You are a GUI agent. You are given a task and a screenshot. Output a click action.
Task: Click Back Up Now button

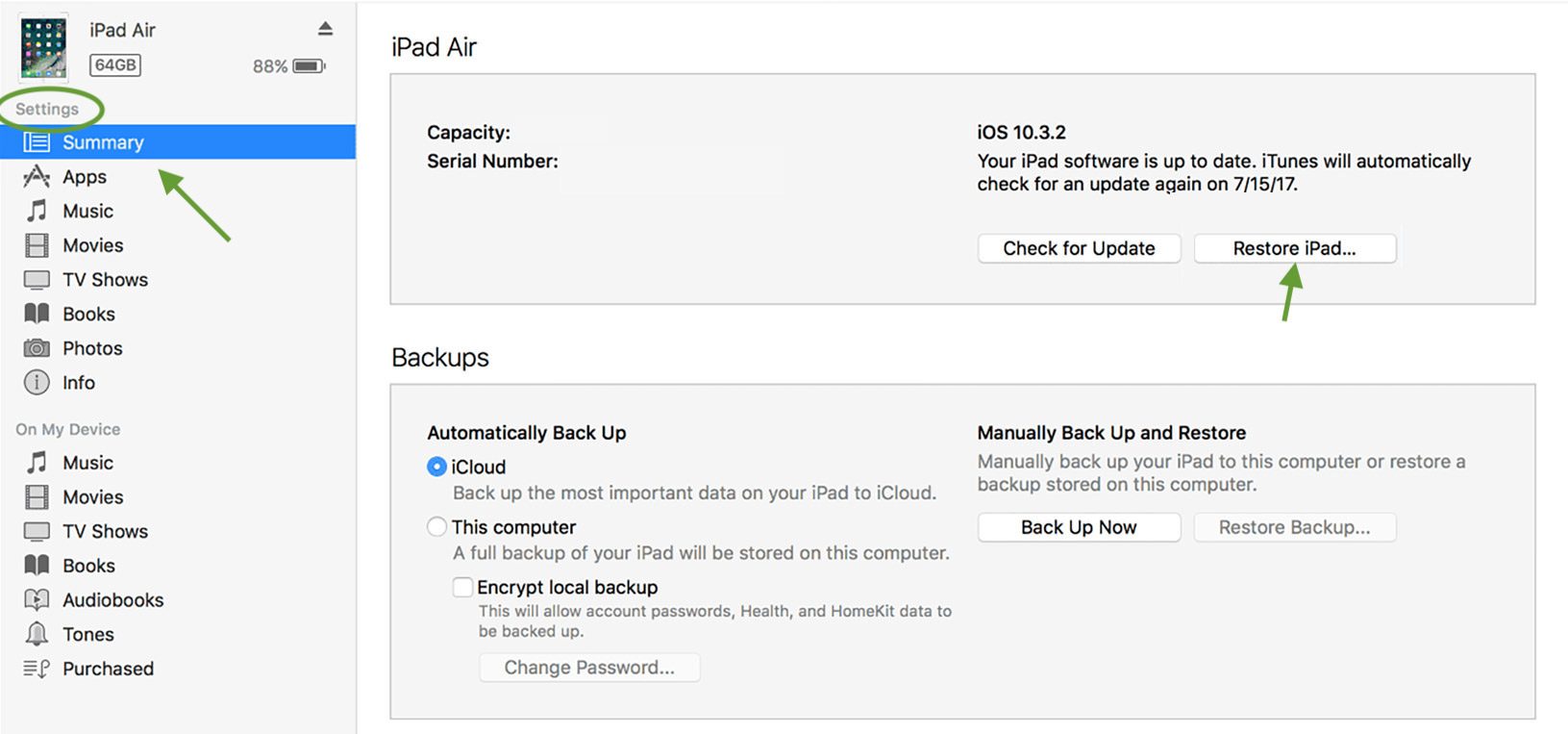click(x=1079, y=527)
